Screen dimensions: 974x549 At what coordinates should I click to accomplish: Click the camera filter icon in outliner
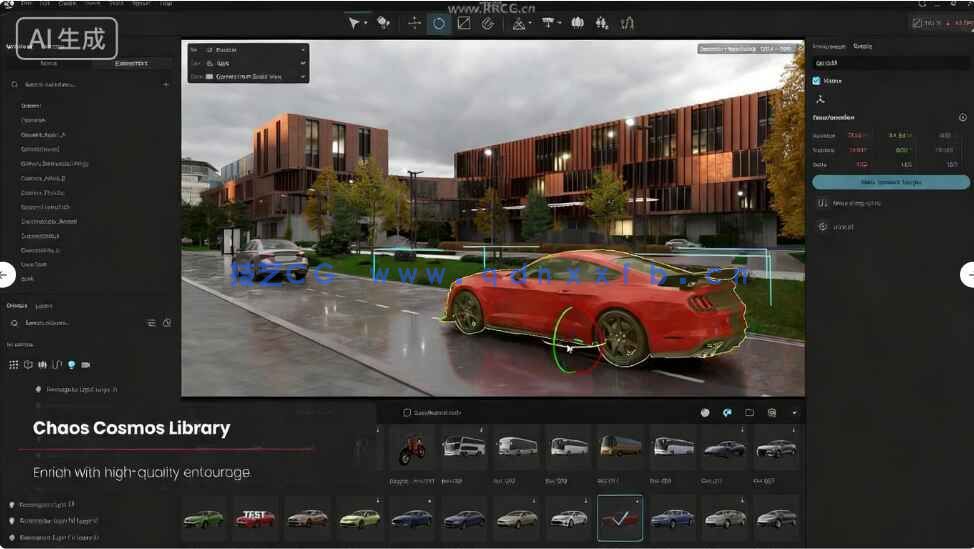tap(85, 365)
